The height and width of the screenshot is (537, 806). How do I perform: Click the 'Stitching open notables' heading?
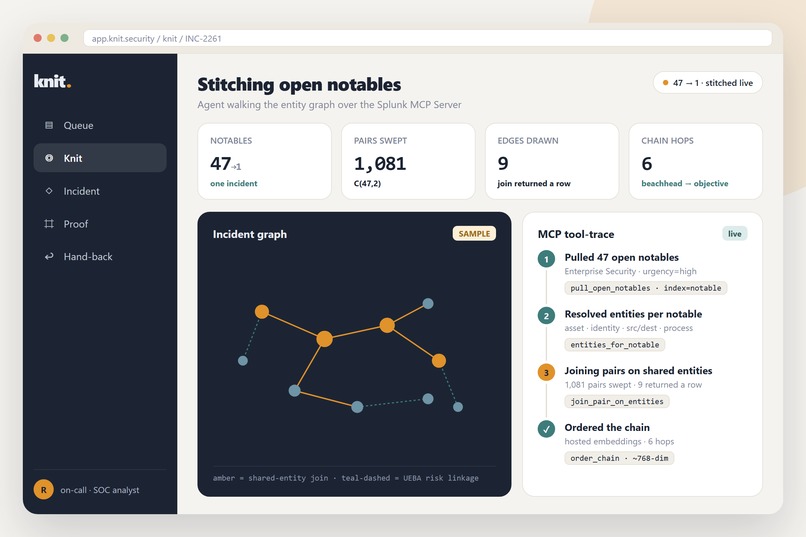coord(299,84)
